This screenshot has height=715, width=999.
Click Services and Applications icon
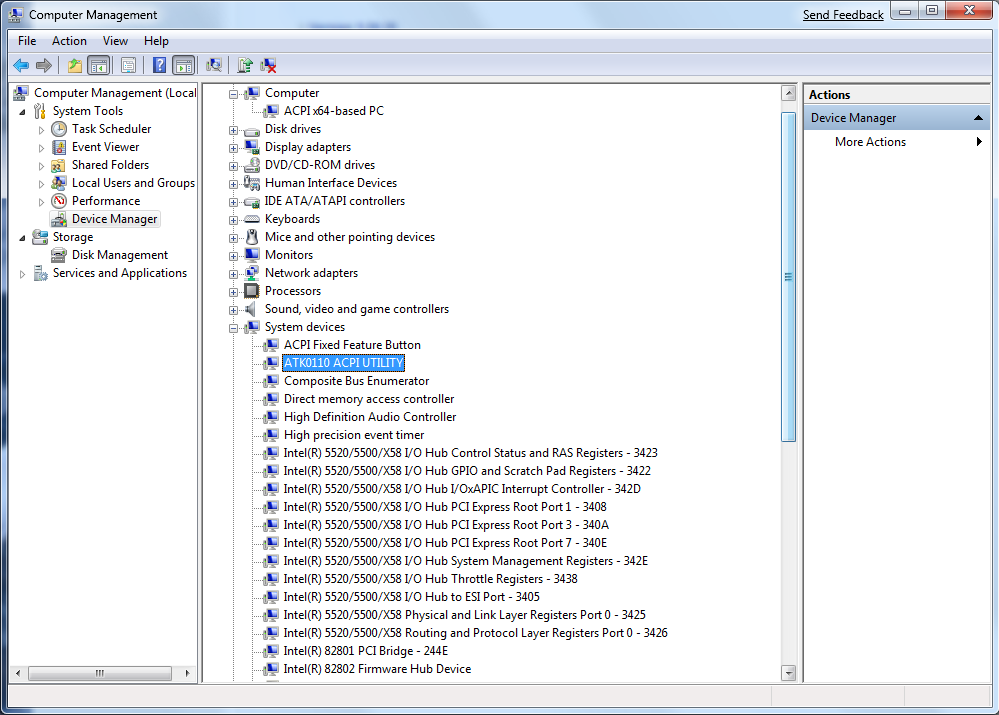coord(40,273)
